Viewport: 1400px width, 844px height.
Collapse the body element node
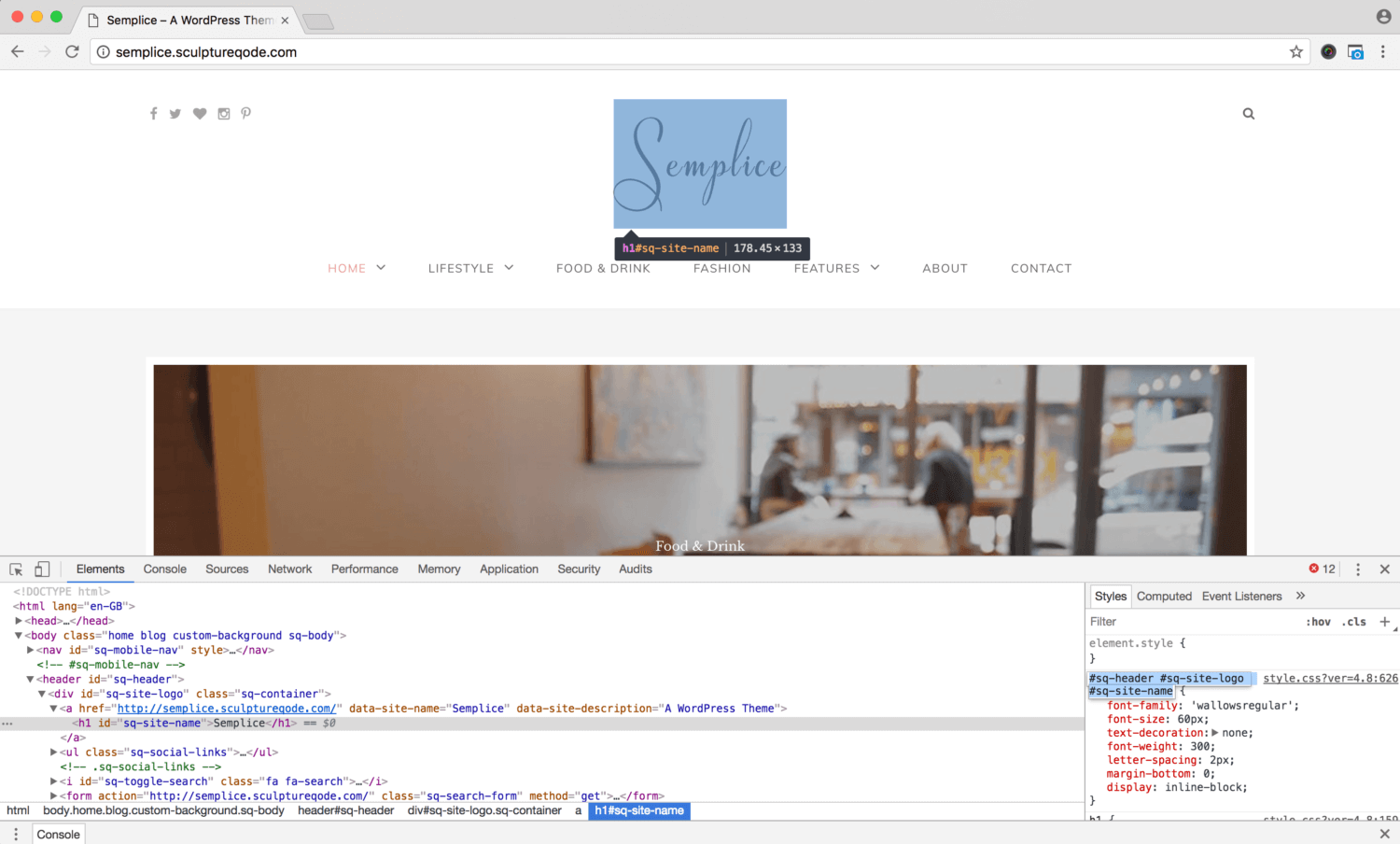(19, 636)
